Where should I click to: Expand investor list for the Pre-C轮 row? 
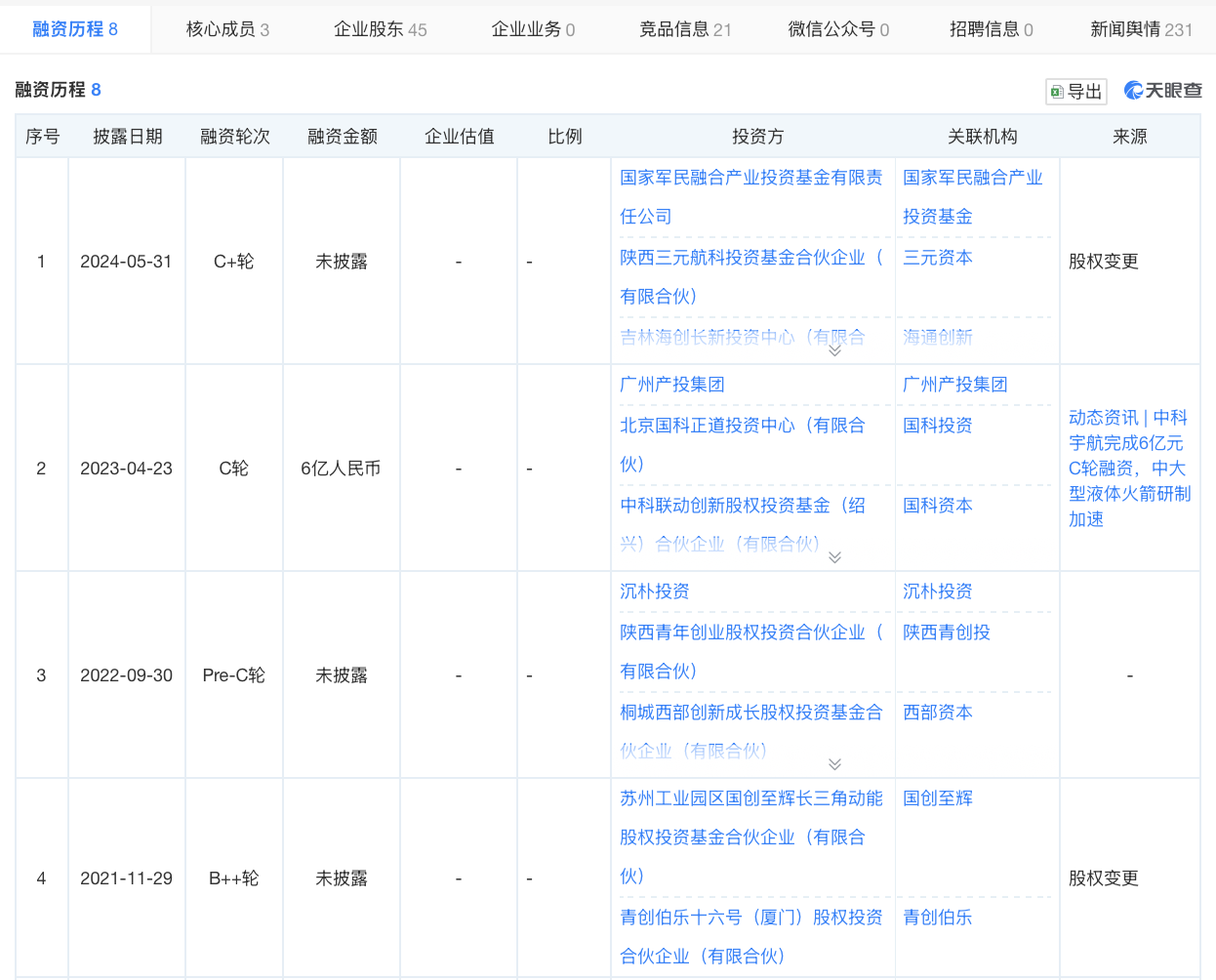click(x=834, y=764)
